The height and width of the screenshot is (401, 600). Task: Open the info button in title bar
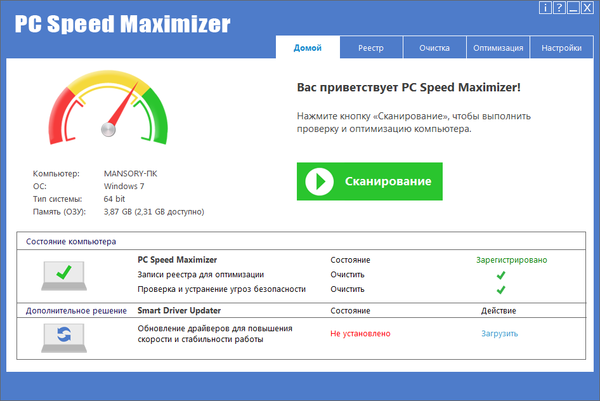pos(545,7)
